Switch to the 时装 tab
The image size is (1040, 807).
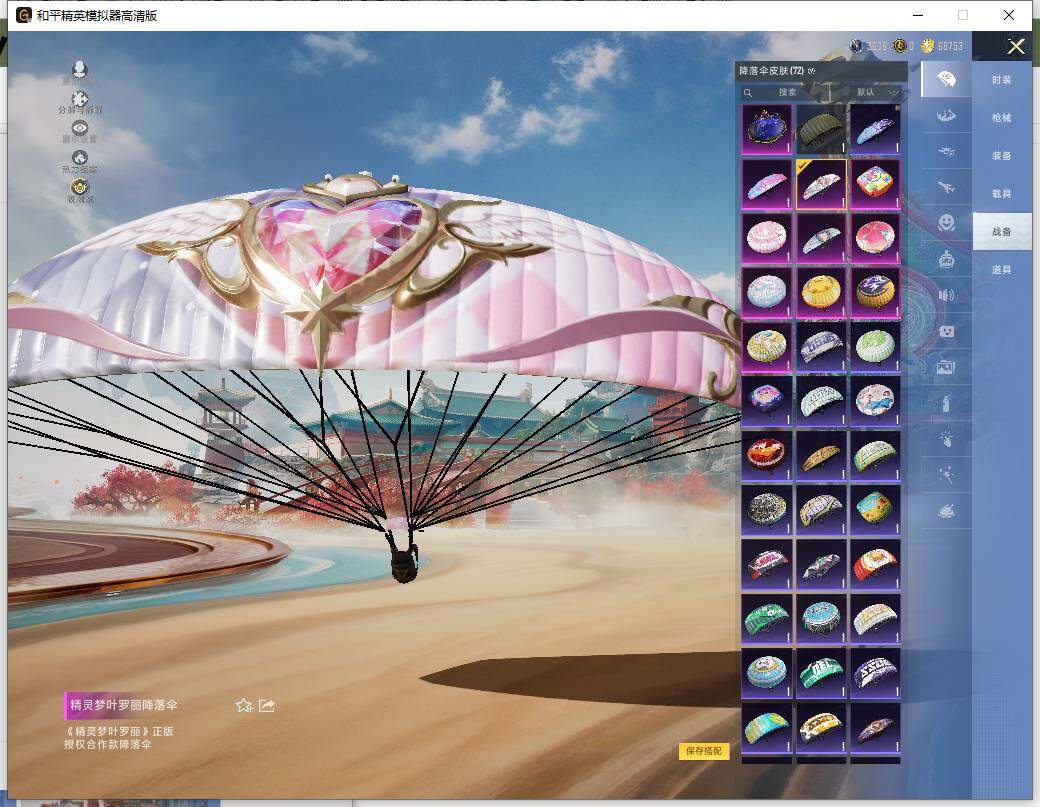coord(1001,79)
